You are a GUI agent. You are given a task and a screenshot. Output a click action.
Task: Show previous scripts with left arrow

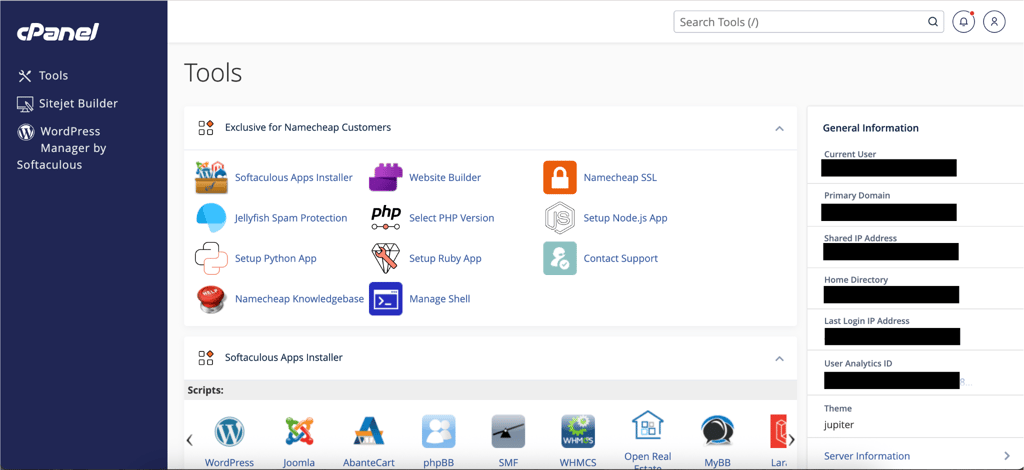click(189, 439)
